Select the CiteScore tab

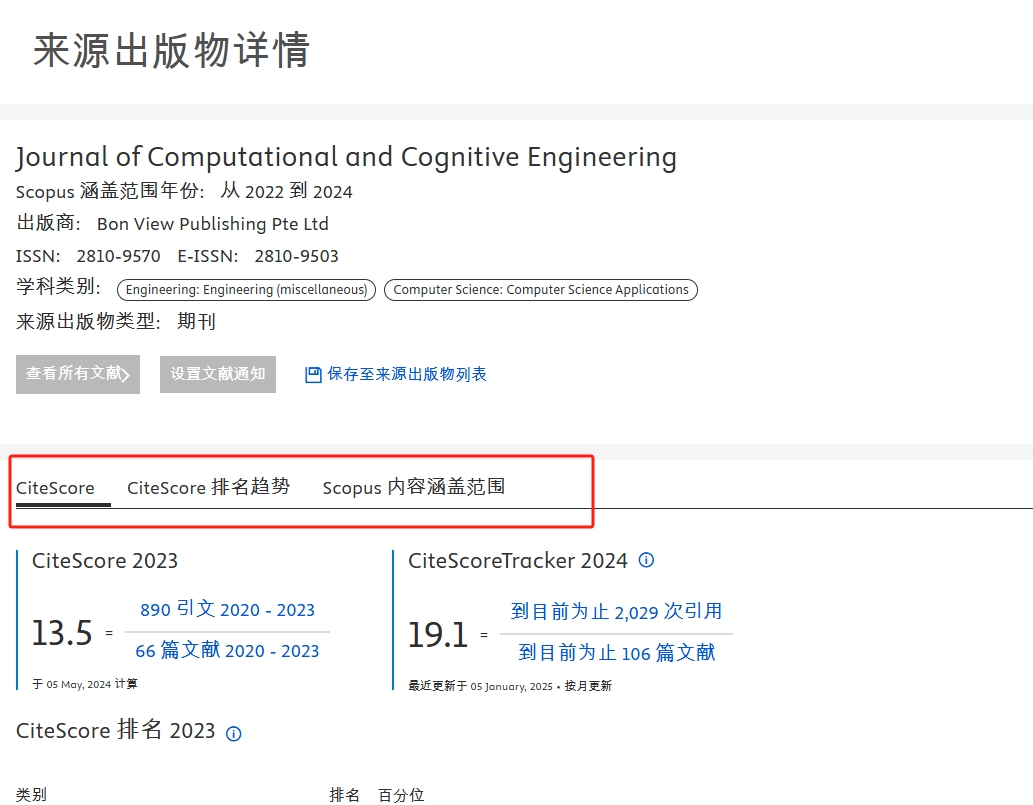[x=54, y=487]
